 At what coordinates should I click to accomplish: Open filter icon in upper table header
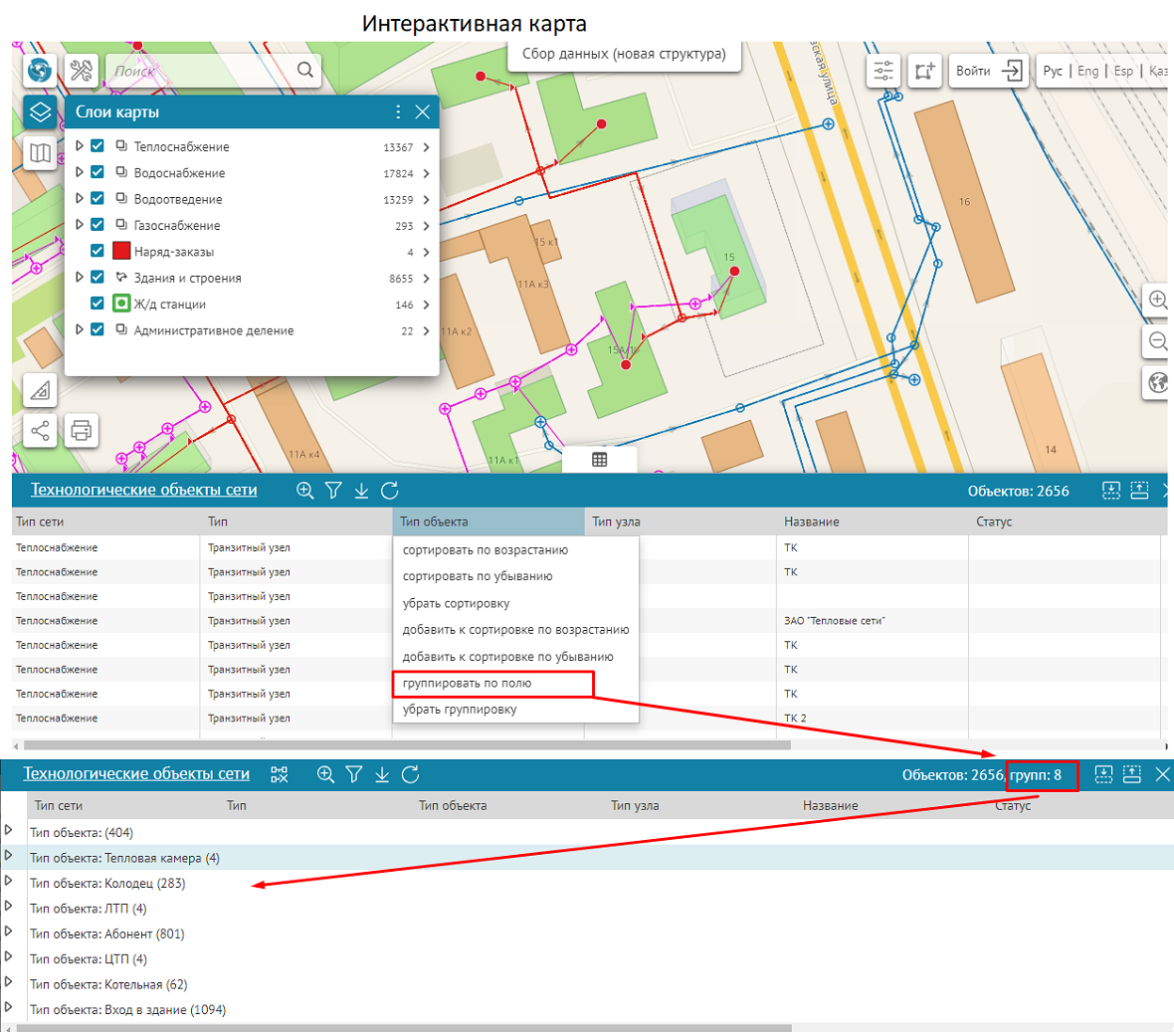click(x=333, y=491)
